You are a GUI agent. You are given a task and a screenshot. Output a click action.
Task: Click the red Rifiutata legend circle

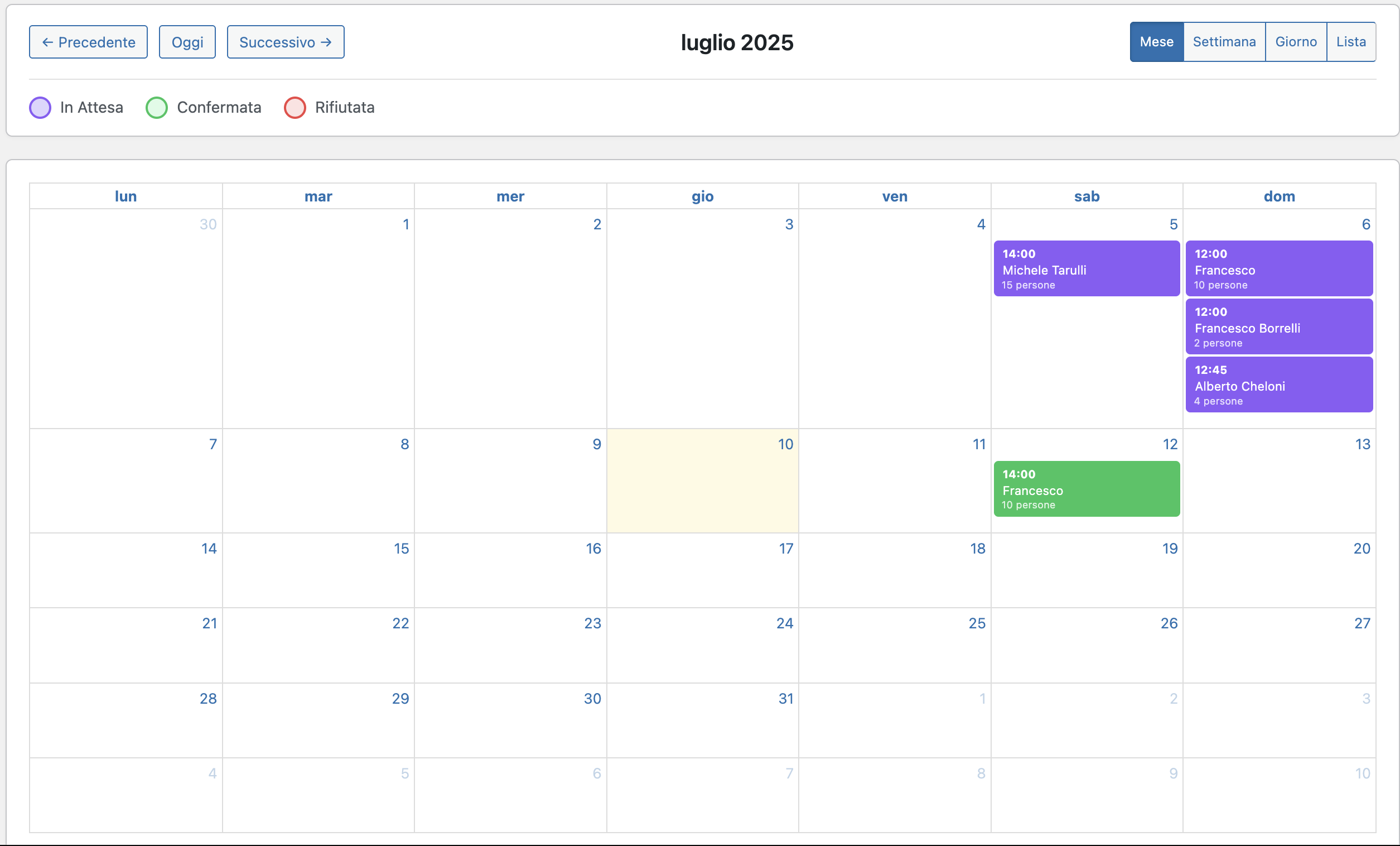click(295, 108)
